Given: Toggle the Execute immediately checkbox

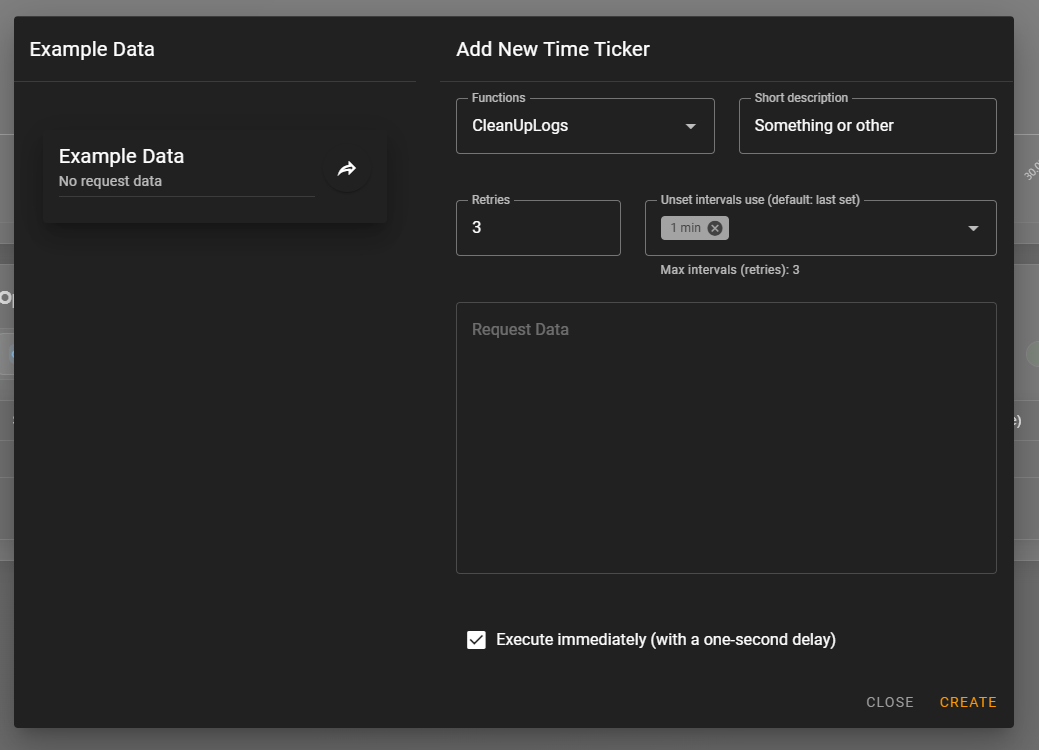Looking at the screenshot, I should click(477, 640).
